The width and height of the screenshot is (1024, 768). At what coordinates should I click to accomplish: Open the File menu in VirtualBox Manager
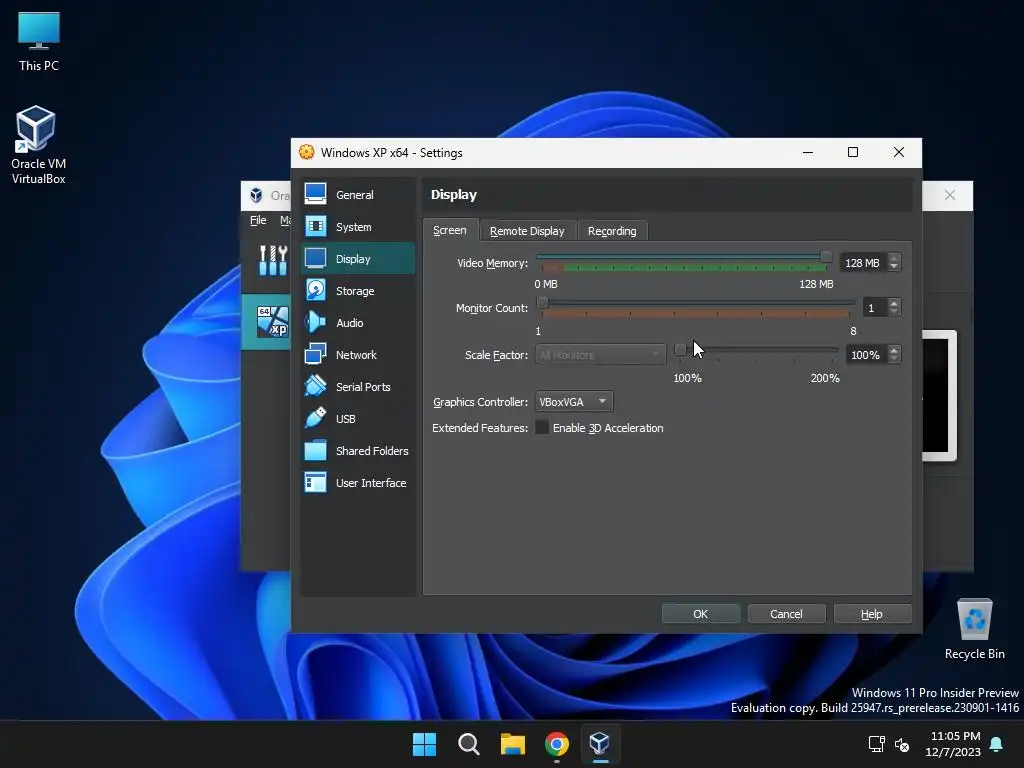(x=259, y=220)
